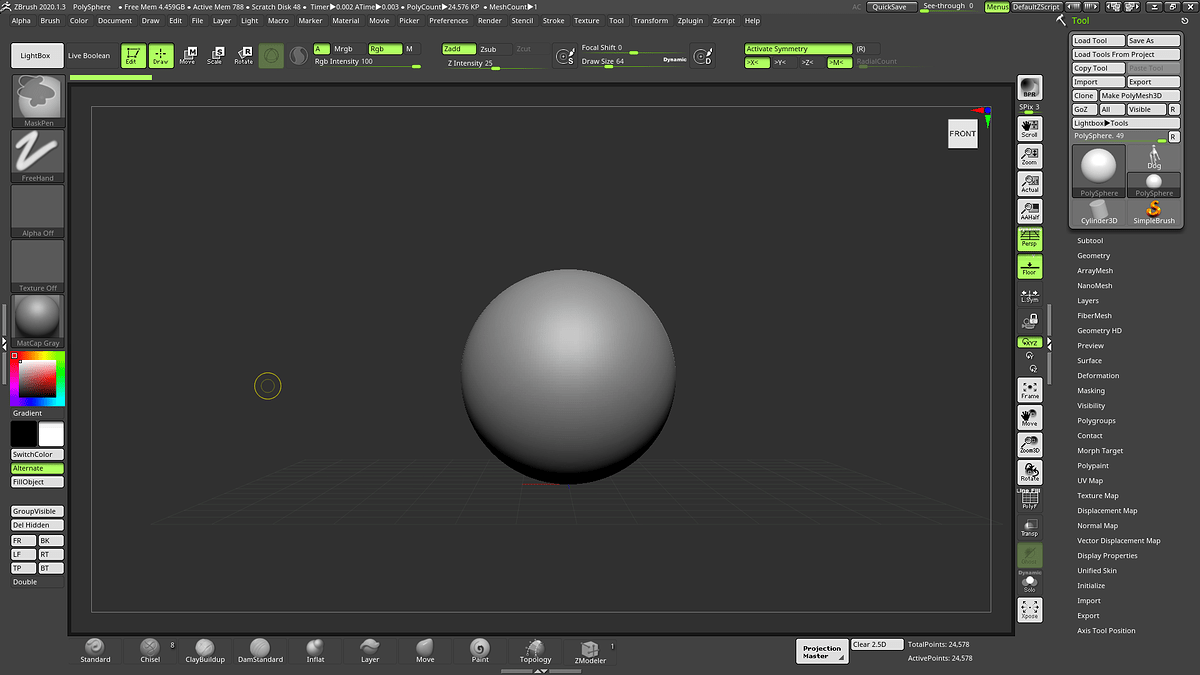Open the Brush menu
The height and width of the screenshot is (675, 1200).
pyautogui.click(x=50, y=20)
